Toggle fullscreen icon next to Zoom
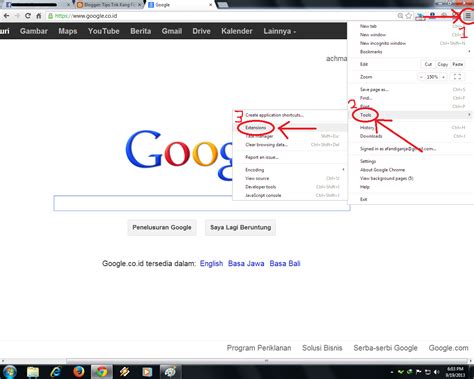This screenshot has width=474, height=379. pyautogui.click(x=457, y=77)
